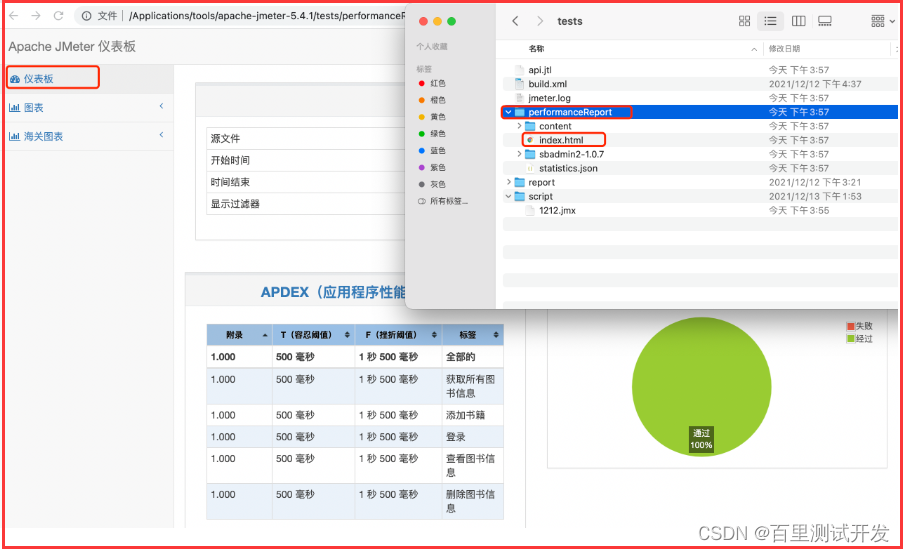Switch Finder to column view
The image size is (905, 552).
point(799,21)
